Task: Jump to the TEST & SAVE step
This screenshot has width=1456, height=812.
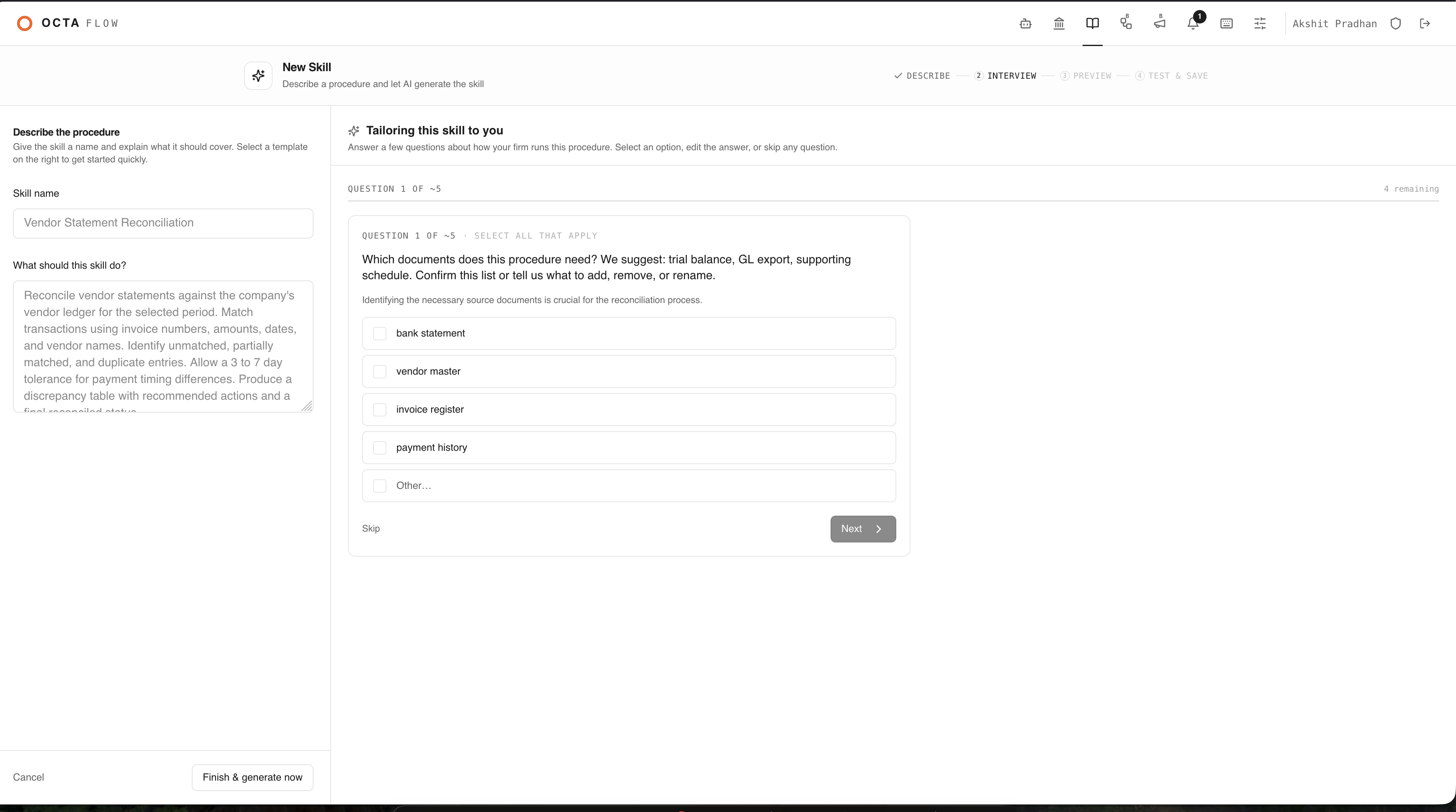Action: pyautogui.click(x=1171, y=76)
